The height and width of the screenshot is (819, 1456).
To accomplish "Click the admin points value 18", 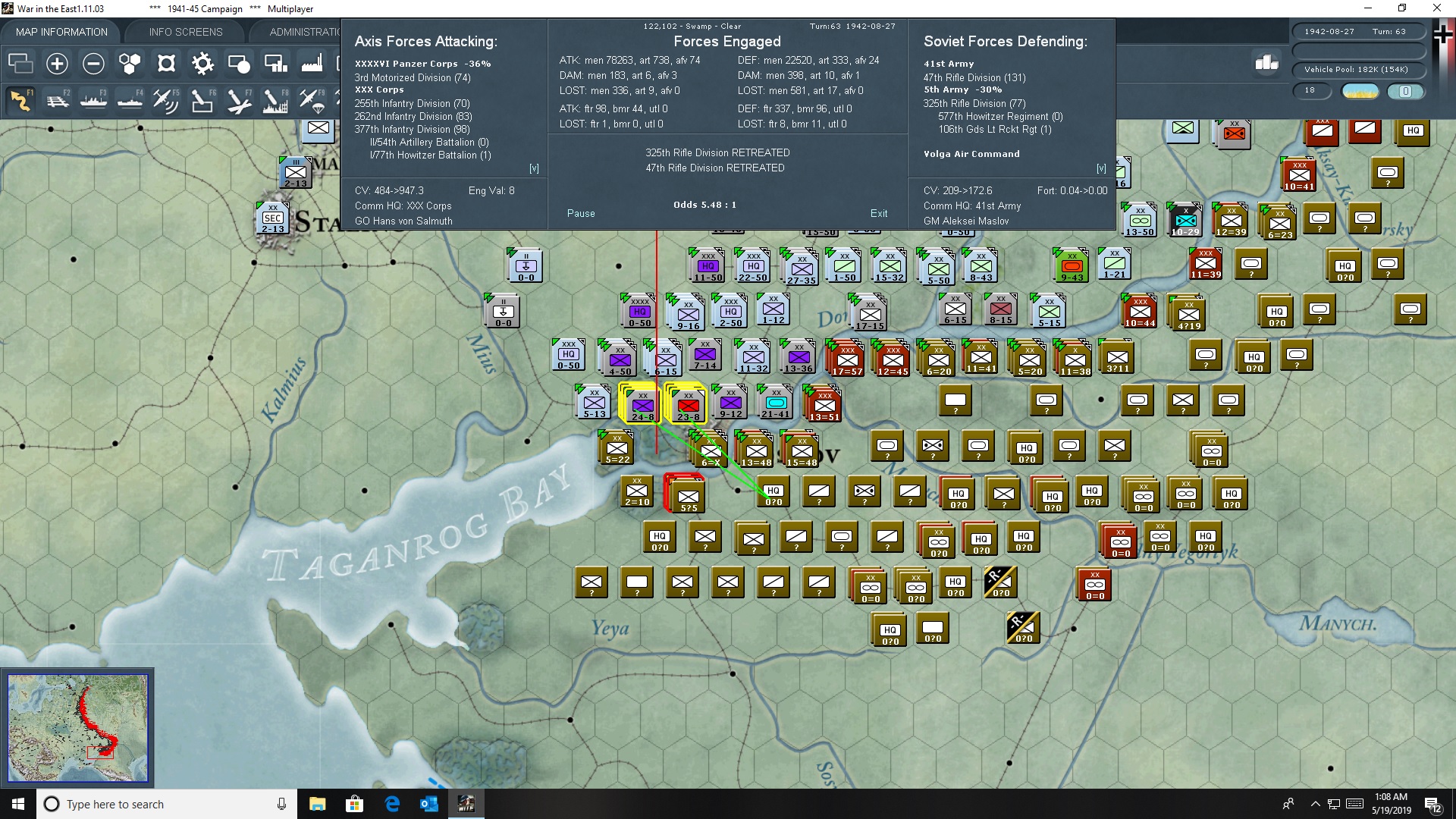I will pos(1312,90).
